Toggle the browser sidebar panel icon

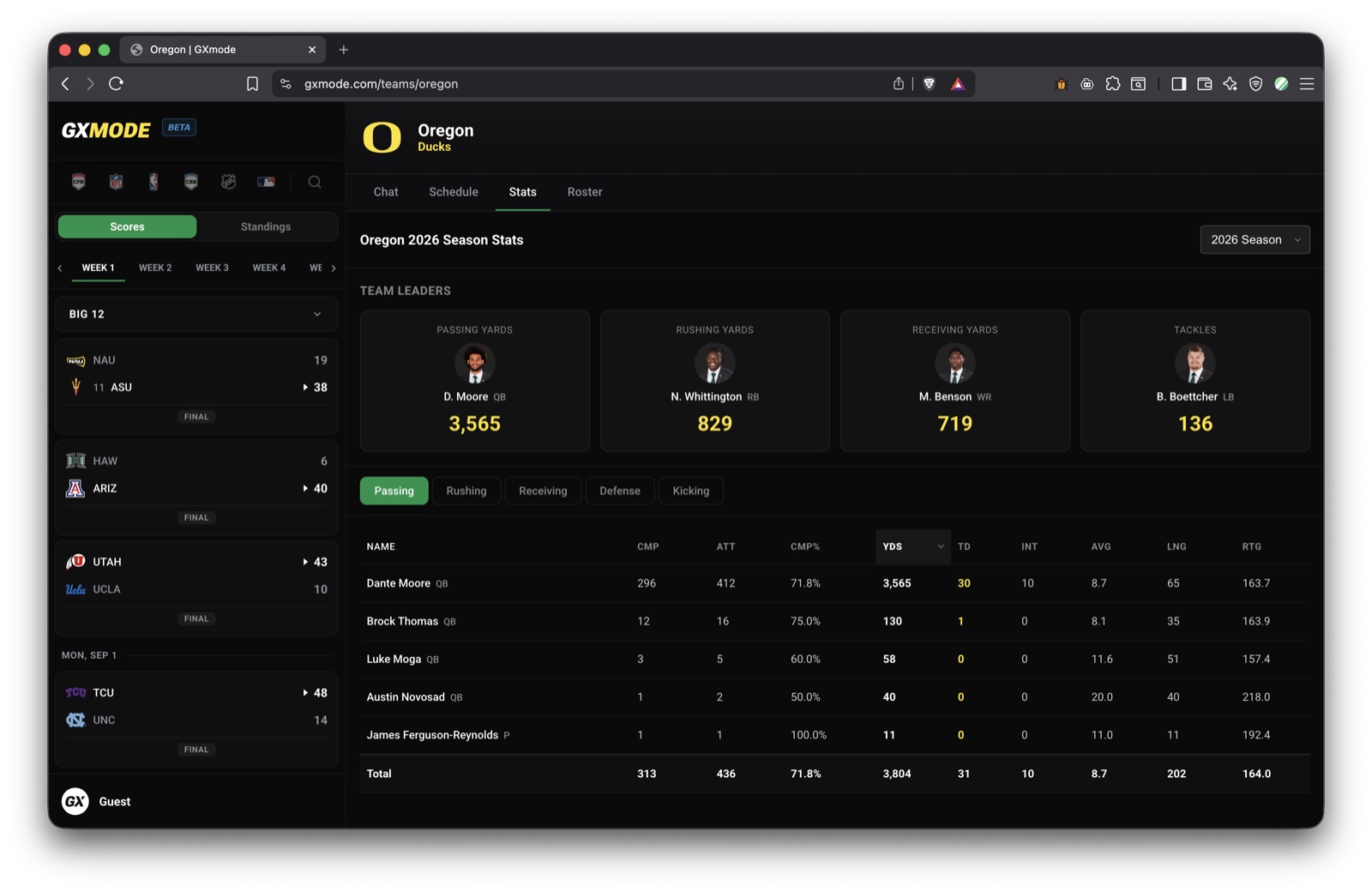pos(1178,84)
